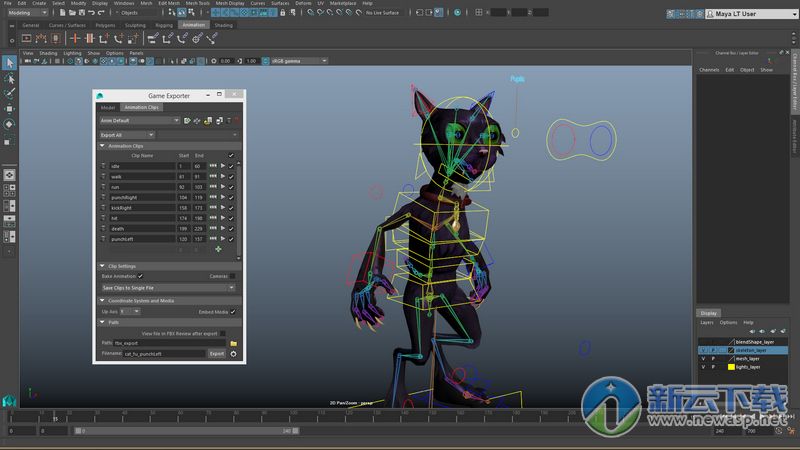
Task: Choose the Lasso Select tool
Action: pyautogui.click(x=9, y=79)
